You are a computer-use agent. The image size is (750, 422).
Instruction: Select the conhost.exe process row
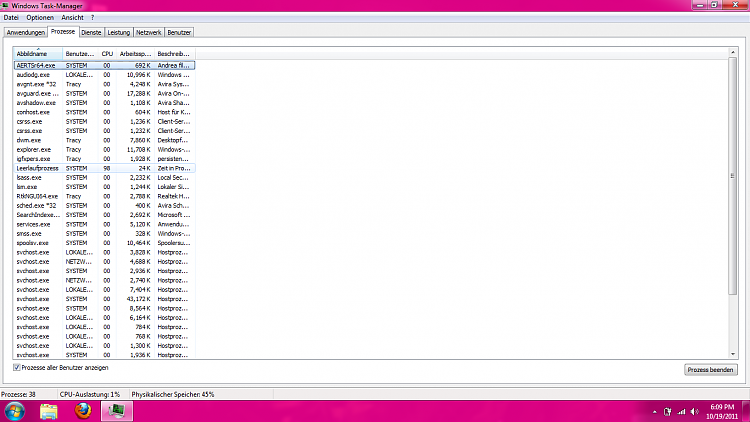(104, 112)
